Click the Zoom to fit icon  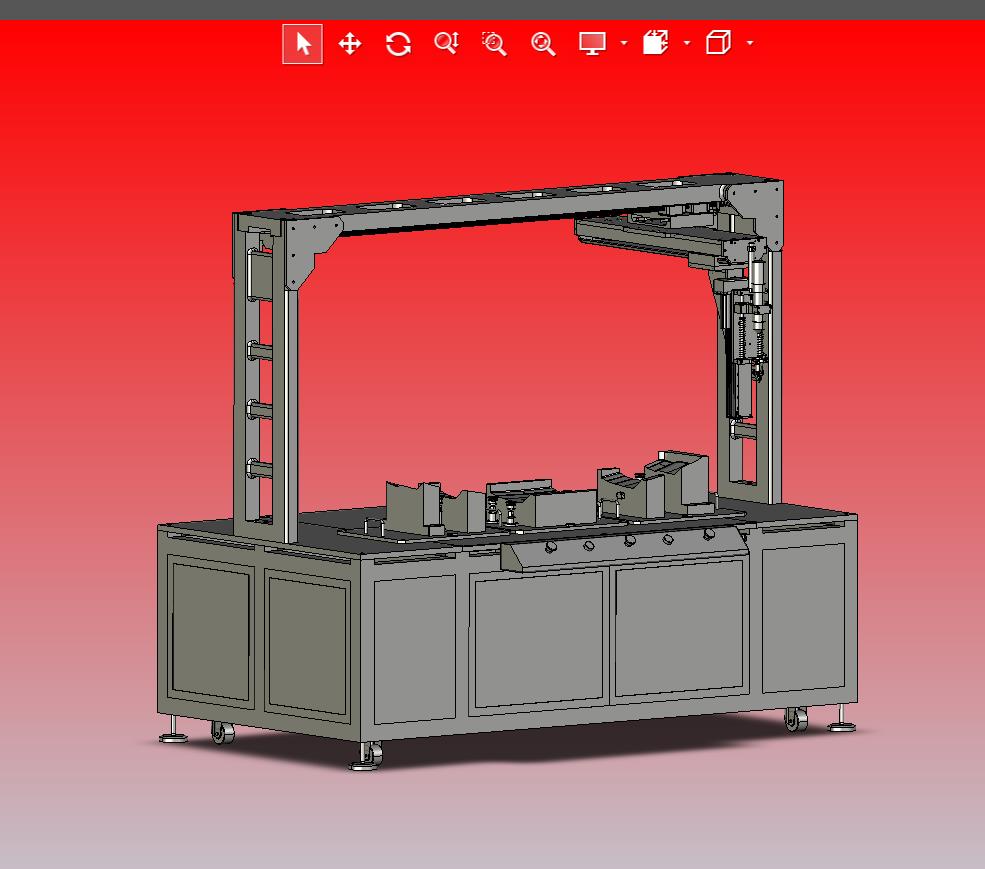click(x=543, y=44)
